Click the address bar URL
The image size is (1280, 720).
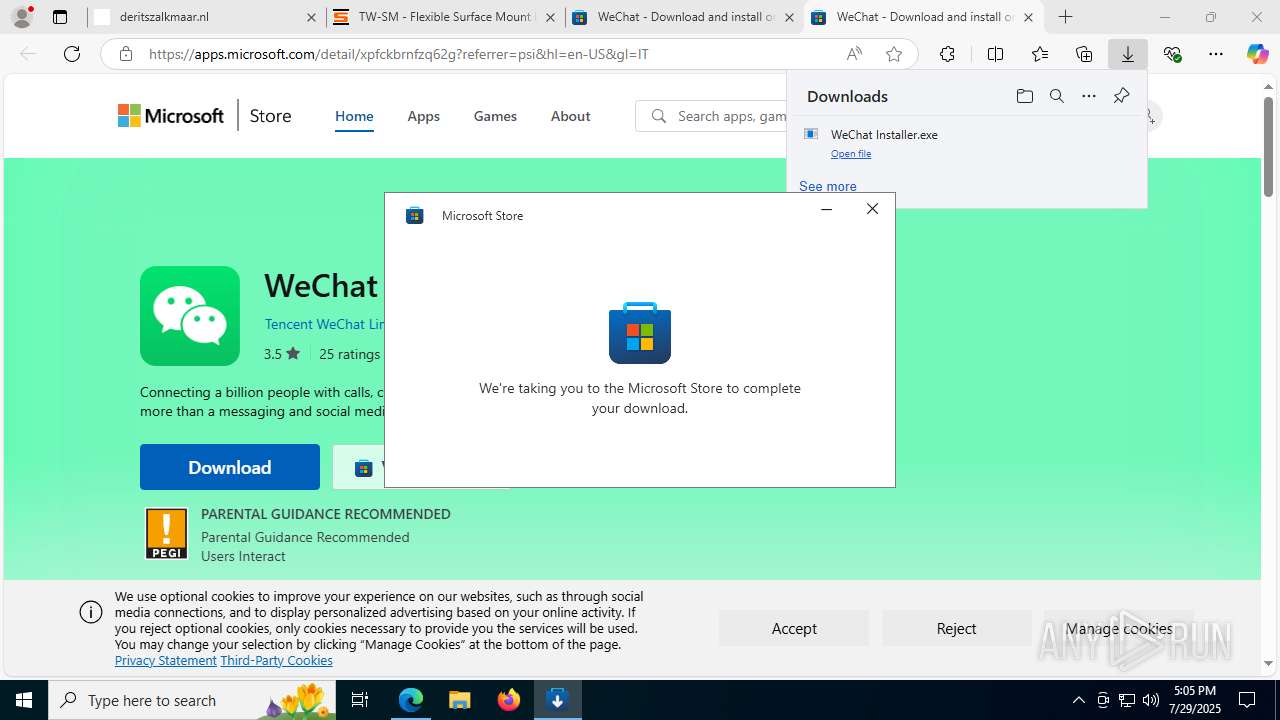coord(399,54)
